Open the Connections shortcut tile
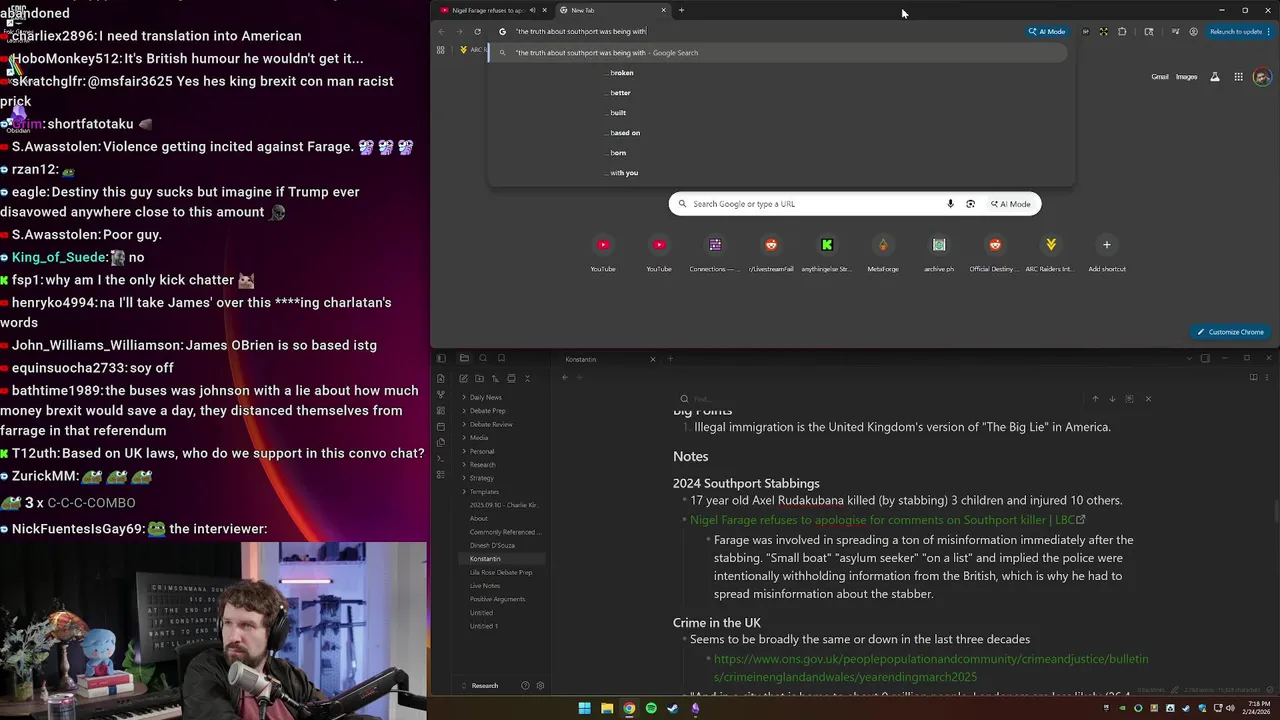1280x720 pixels. tap(715, 252)
